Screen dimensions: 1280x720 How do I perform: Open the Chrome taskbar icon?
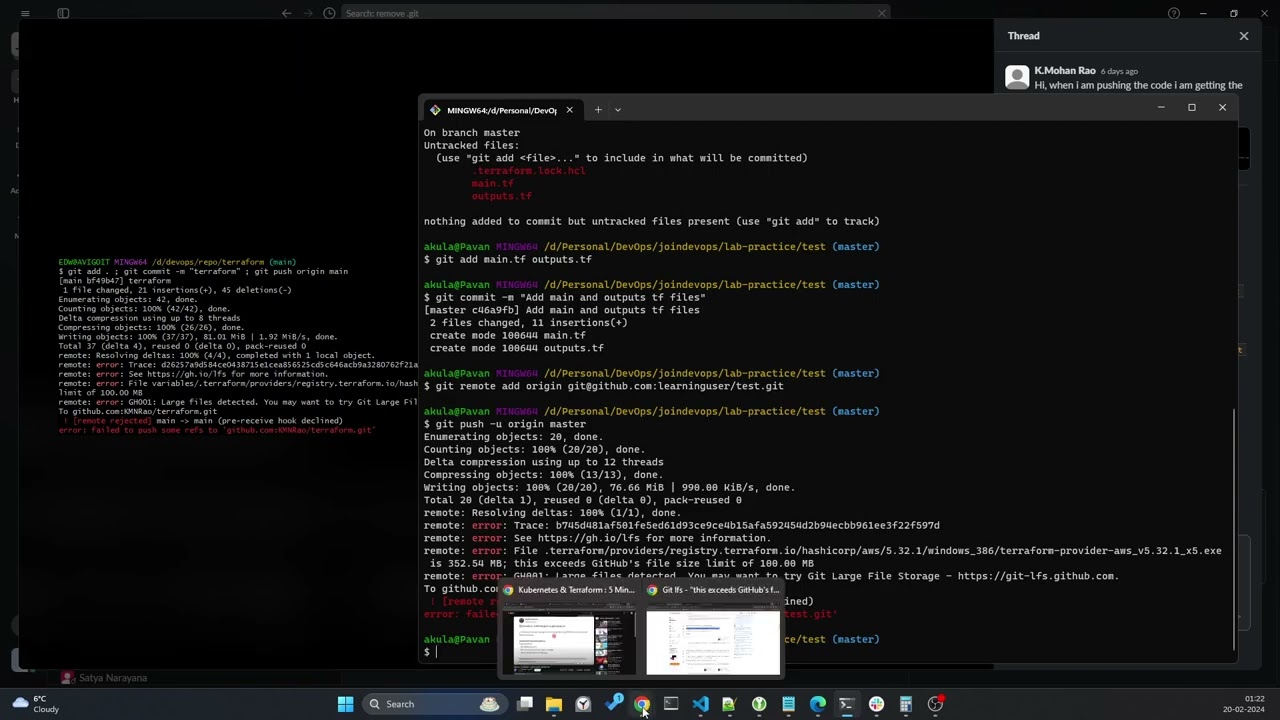[642, 704]
